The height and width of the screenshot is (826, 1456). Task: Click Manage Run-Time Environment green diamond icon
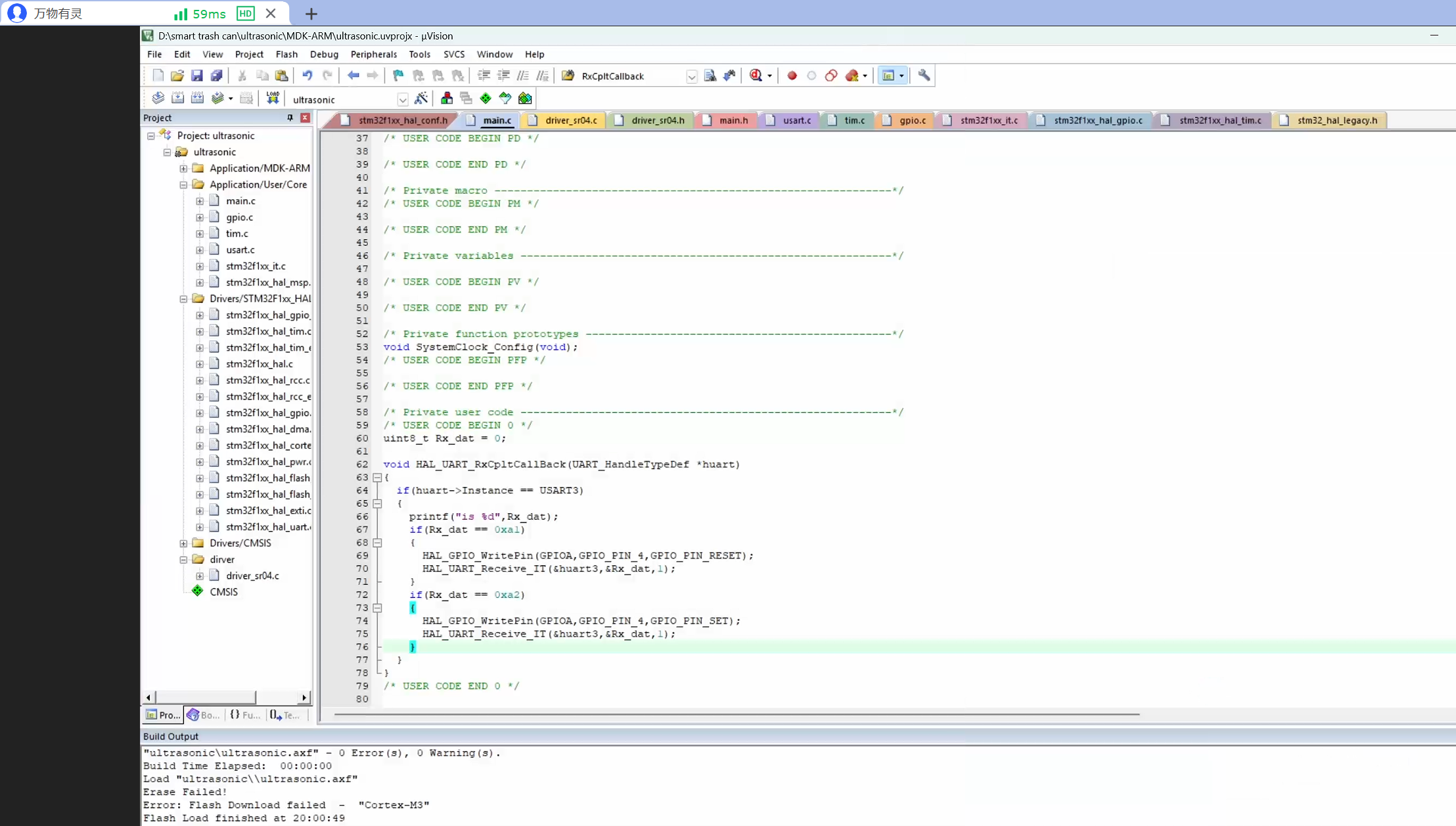(486, 99)
